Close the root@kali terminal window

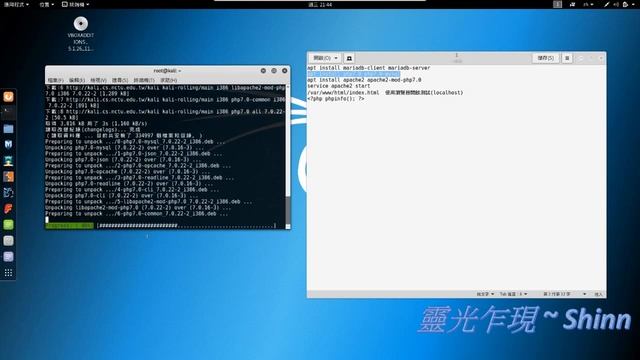[x=284, y=71]
